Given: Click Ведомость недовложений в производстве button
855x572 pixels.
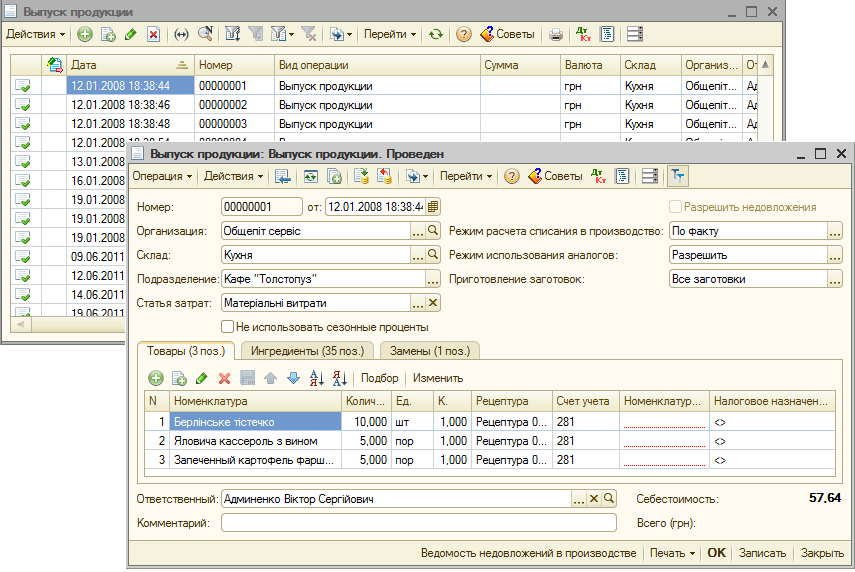Looking at the screenshot, I should coord(528,553).
